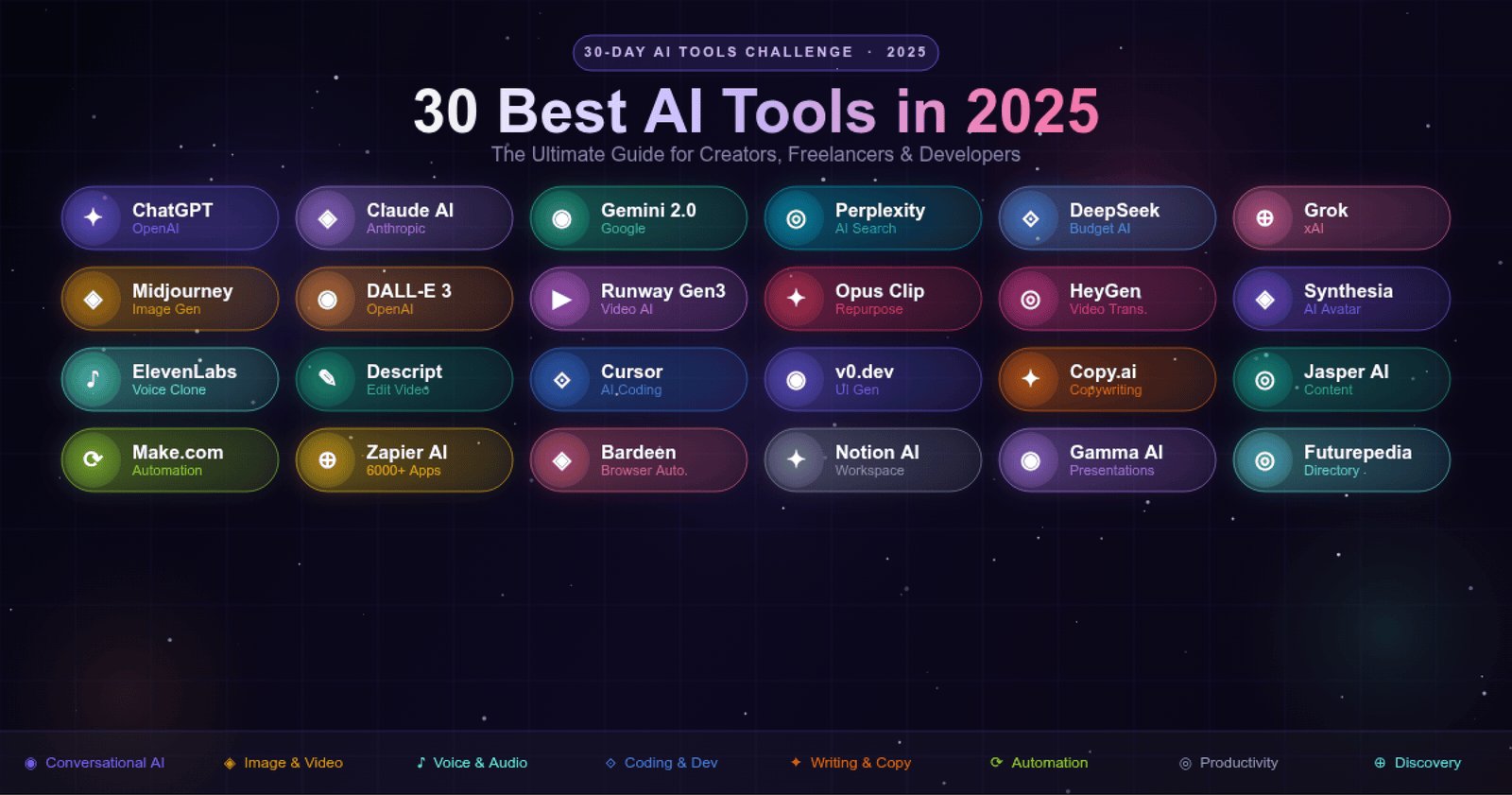Select the Writing & Copy category

tap(850, 763)
